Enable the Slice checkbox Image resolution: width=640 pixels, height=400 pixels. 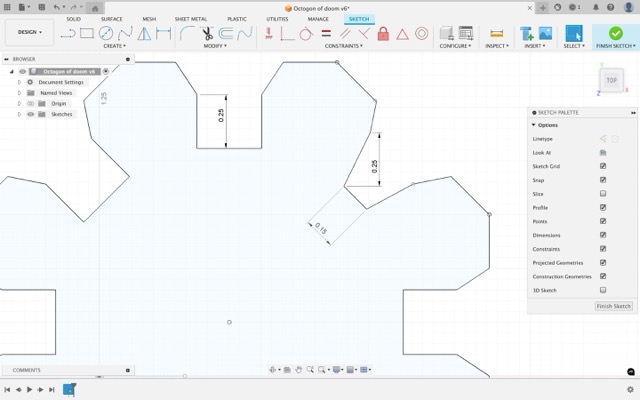tap(603, 193)
